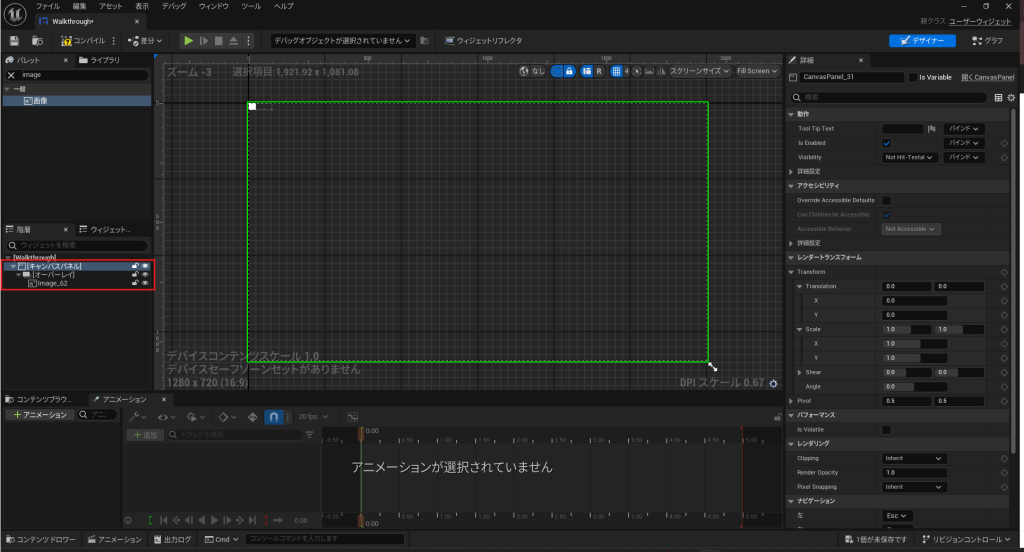Switch to the ライブラリ tab

100,60
